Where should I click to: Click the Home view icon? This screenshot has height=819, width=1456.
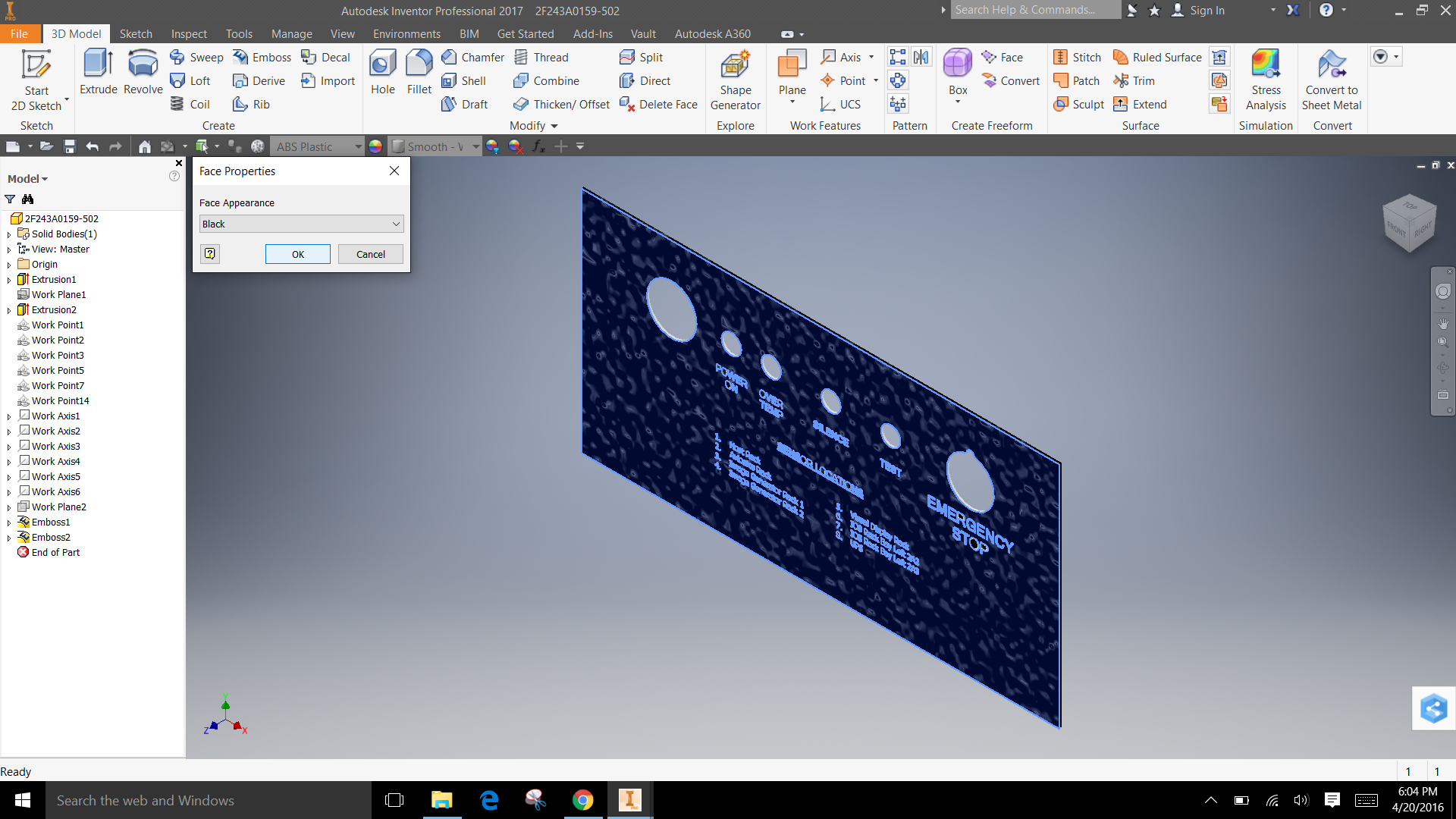coord(144,146)
